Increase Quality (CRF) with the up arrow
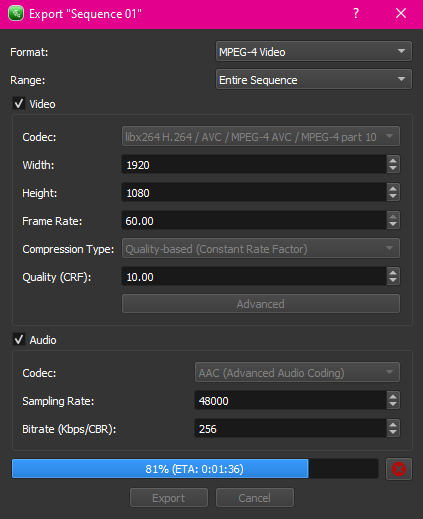 point(393,272)
